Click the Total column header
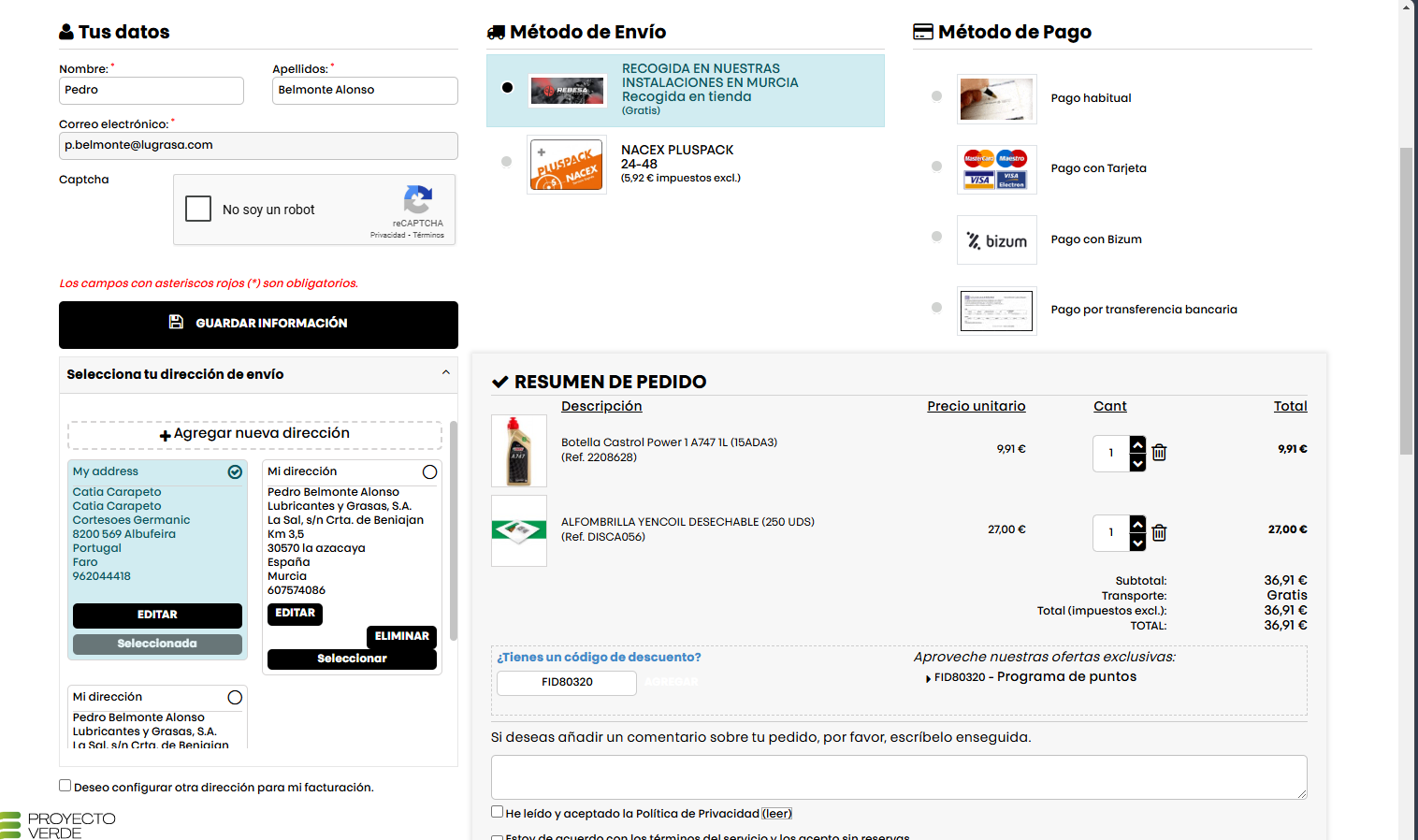The image size is (1418, 840). pyautogui.click(x=1291, y=407)
